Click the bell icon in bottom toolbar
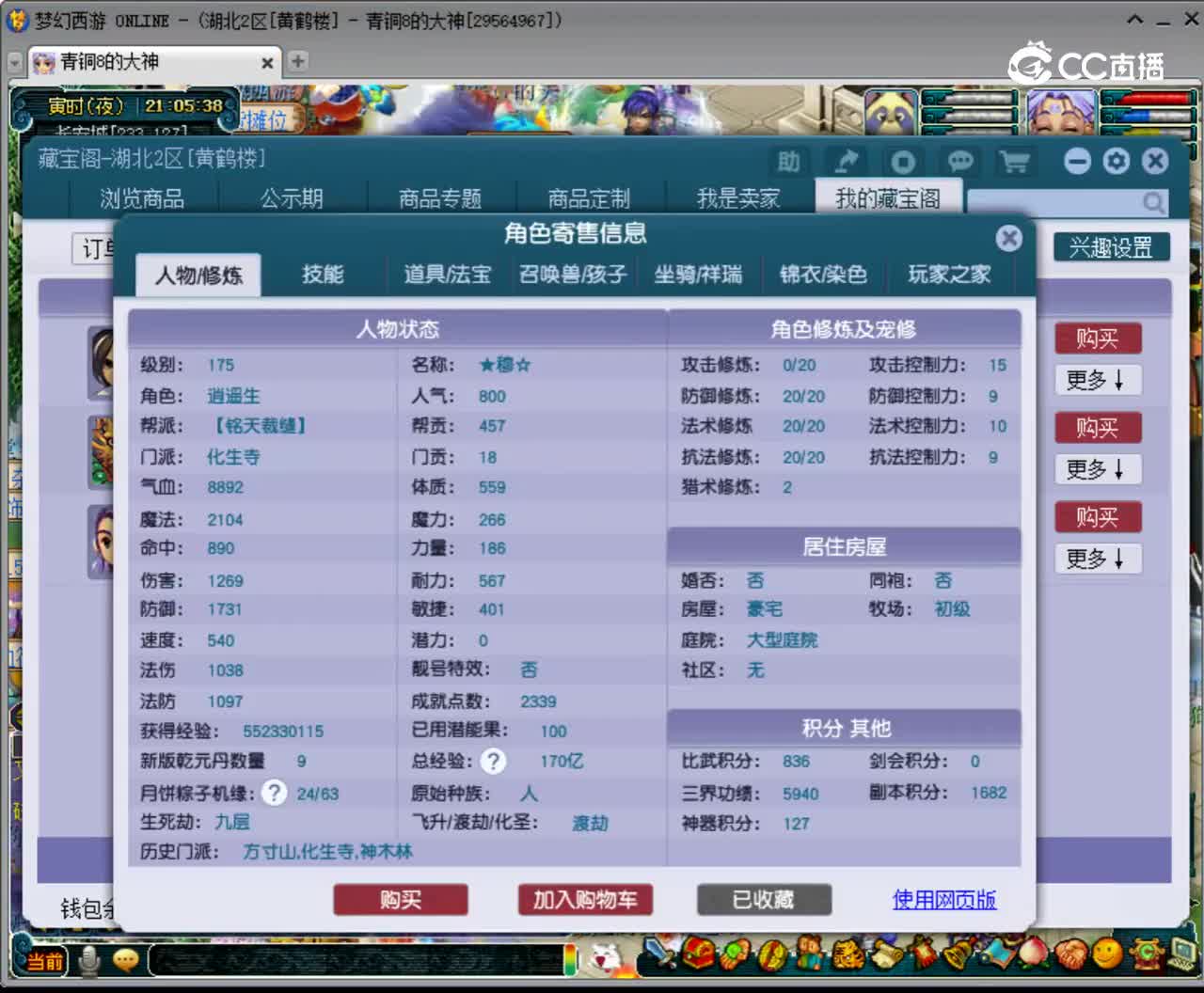 (x=958, y=955)
